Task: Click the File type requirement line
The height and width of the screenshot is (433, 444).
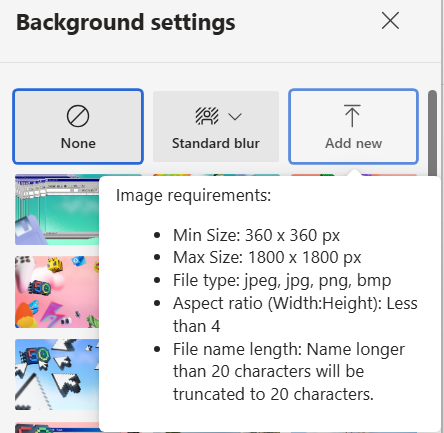Action: (x=282, y=280)
